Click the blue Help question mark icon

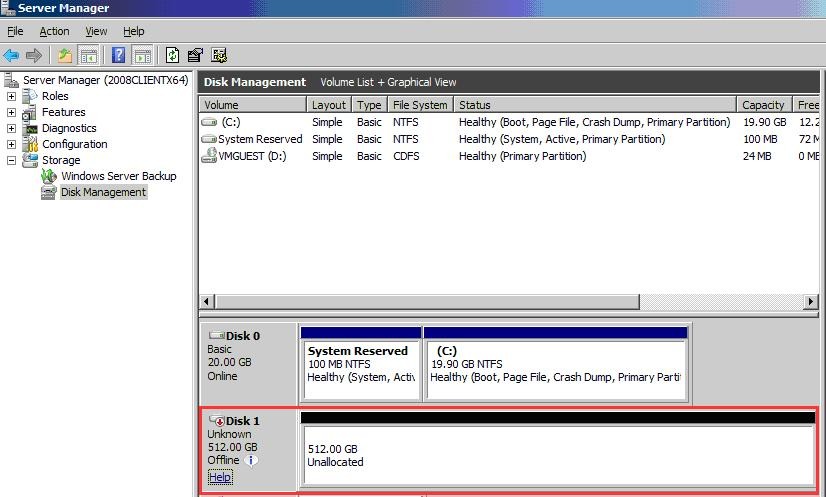pyautogui.click(x=119, y=55)
